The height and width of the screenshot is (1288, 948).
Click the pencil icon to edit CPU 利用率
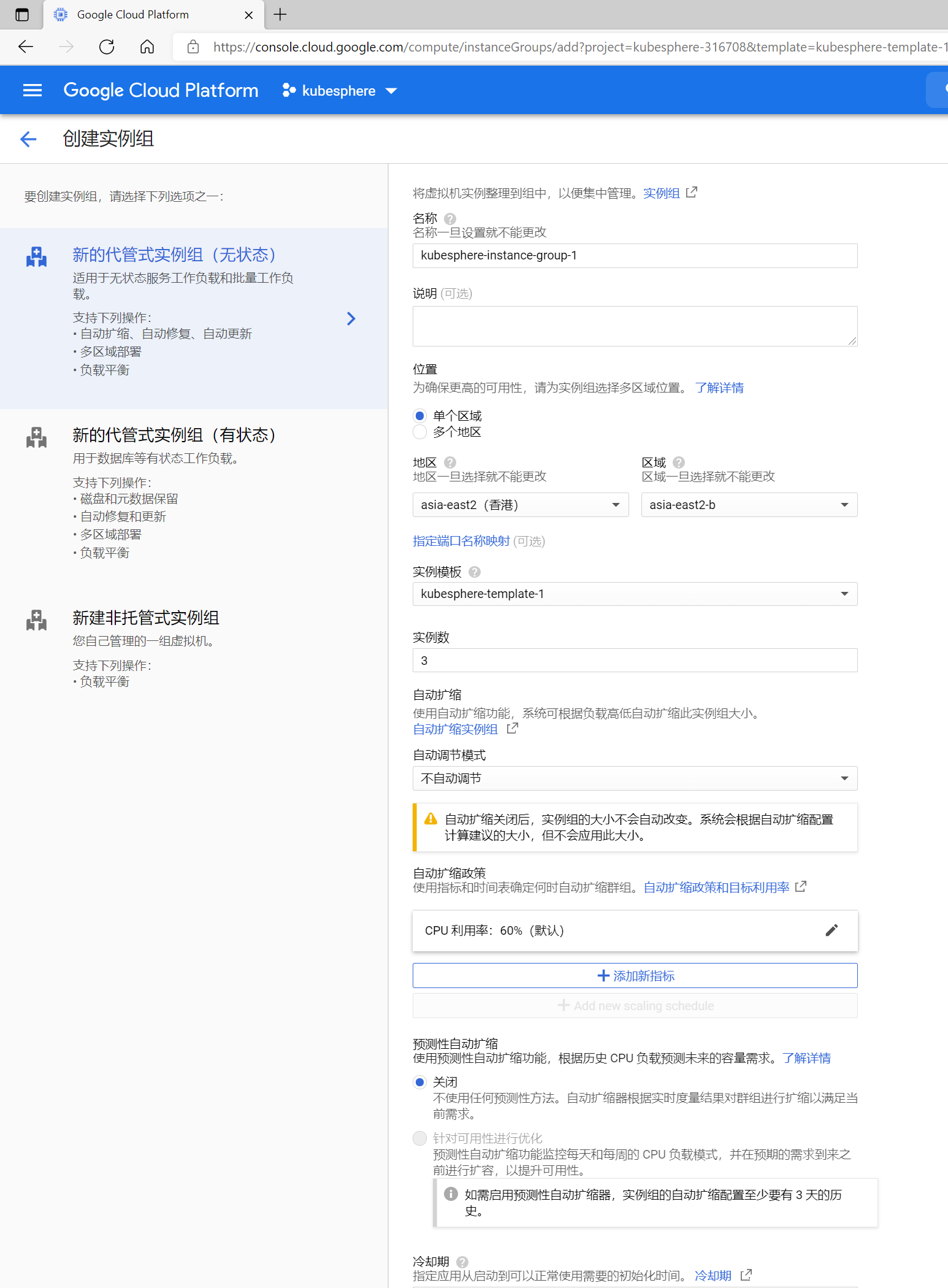831,930
